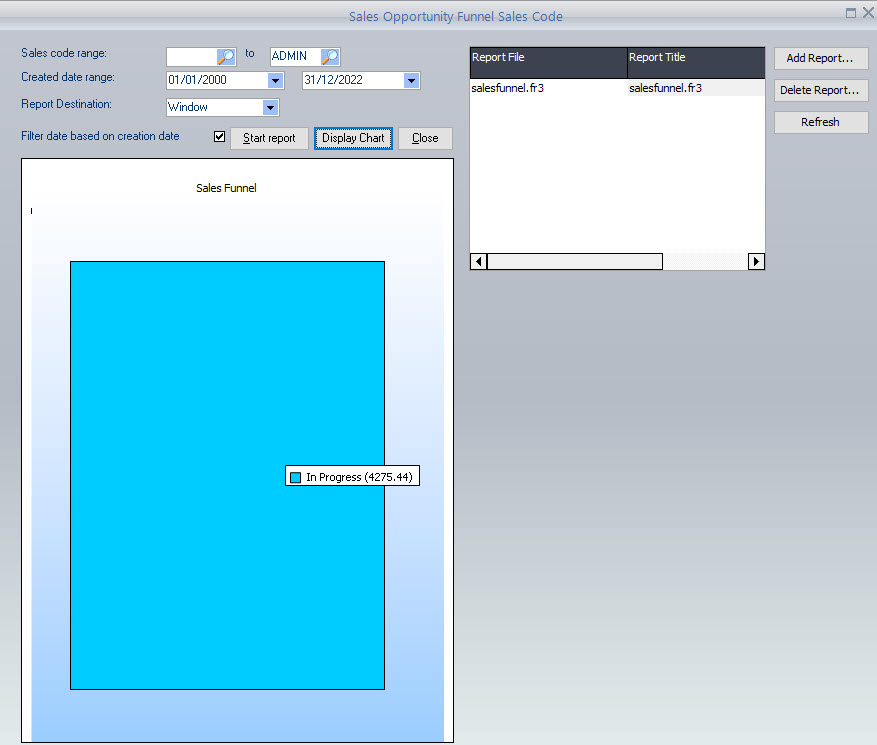877x745 pixels.
Task: Click the In Progress legend color square
Action: (295, 478)
